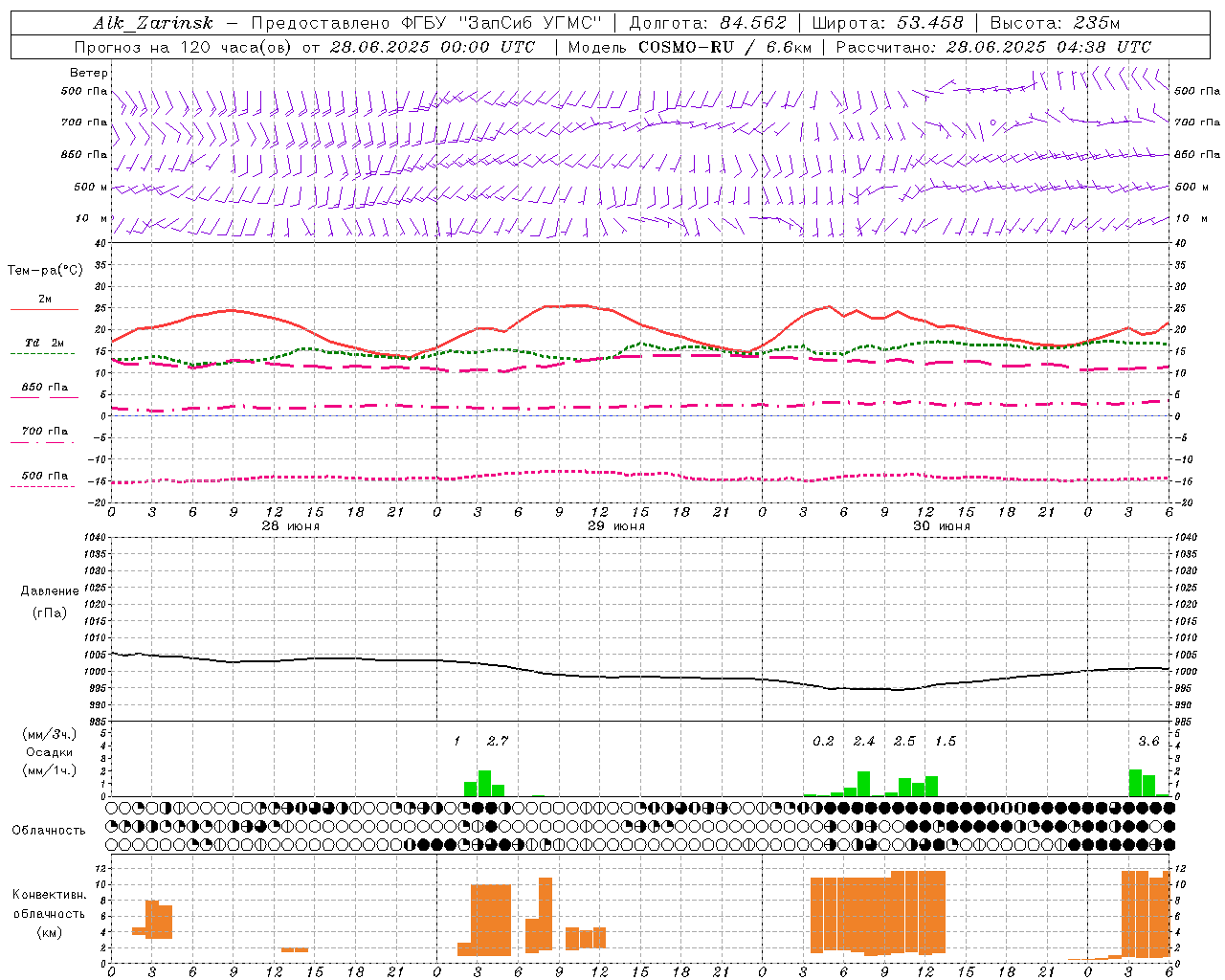
Task: Click the 500 гПа temperature legend entry
Action: (x=45, y=476)
